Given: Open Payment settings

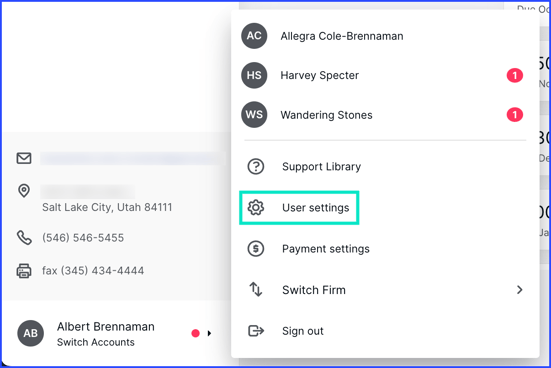Looking at the screenshot, I should coord(326,249).
